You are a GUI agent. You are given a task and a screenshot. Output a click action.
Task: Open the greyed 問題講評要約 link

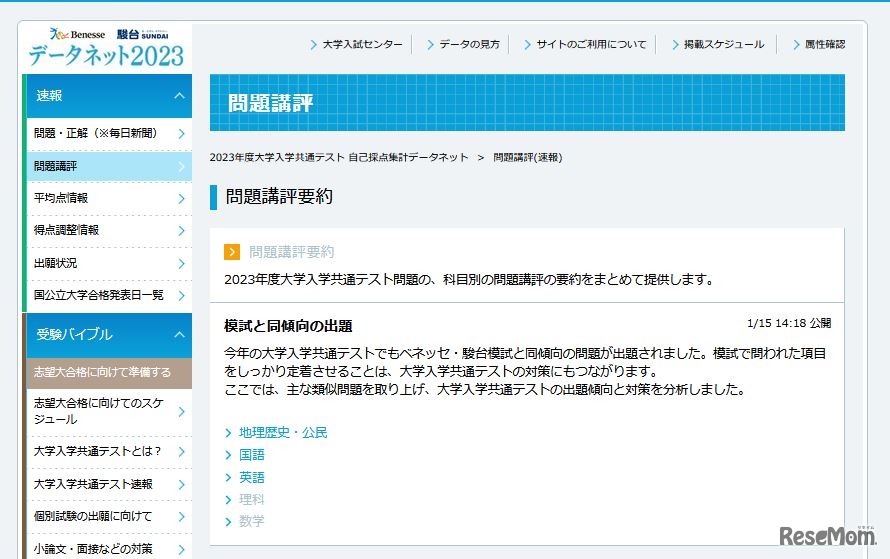coord(291,252)
